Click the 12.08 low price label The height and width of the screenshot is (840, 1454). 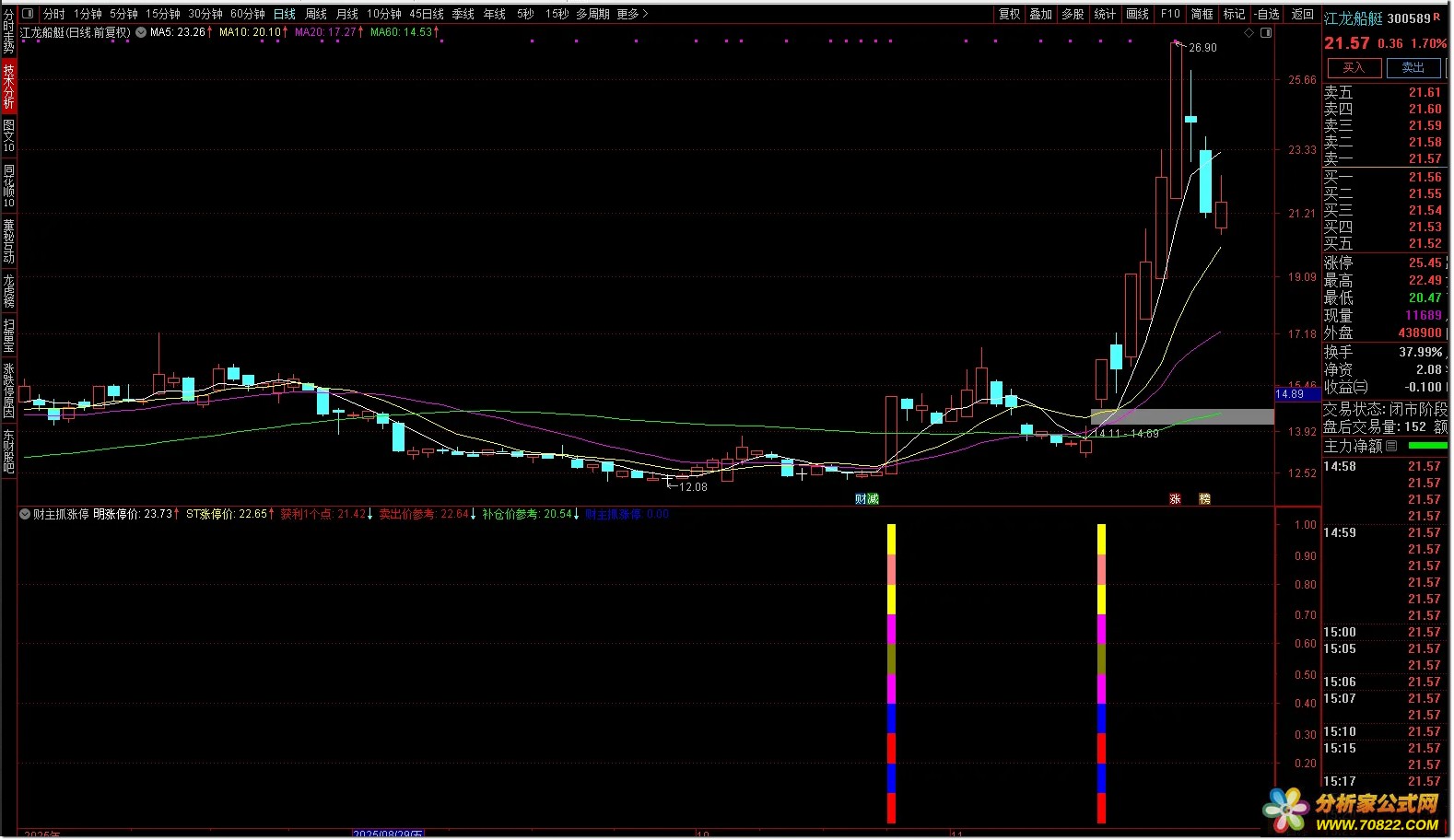coord(693,487)
